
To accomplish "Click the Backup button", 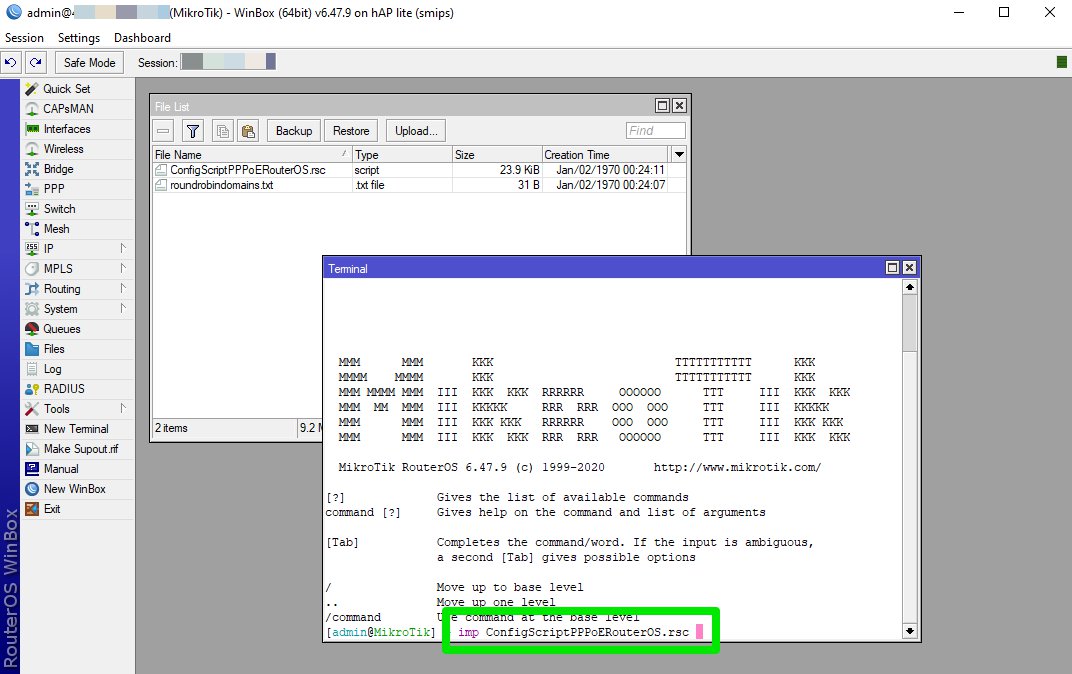I will (x=293, y=131).
